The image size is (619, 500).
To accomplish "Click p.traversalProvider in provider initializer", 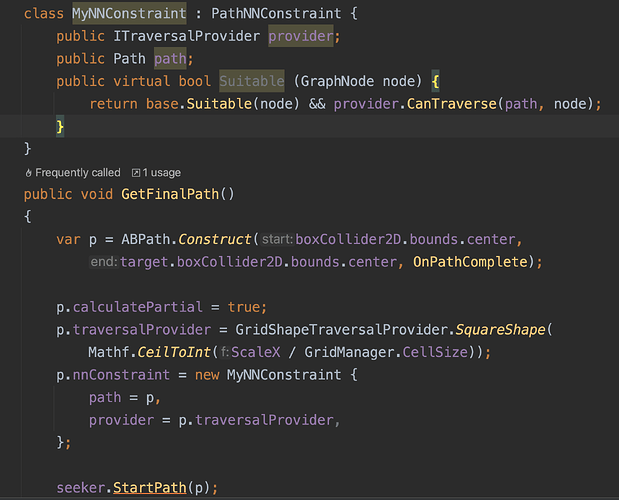I will coord(256,420).
